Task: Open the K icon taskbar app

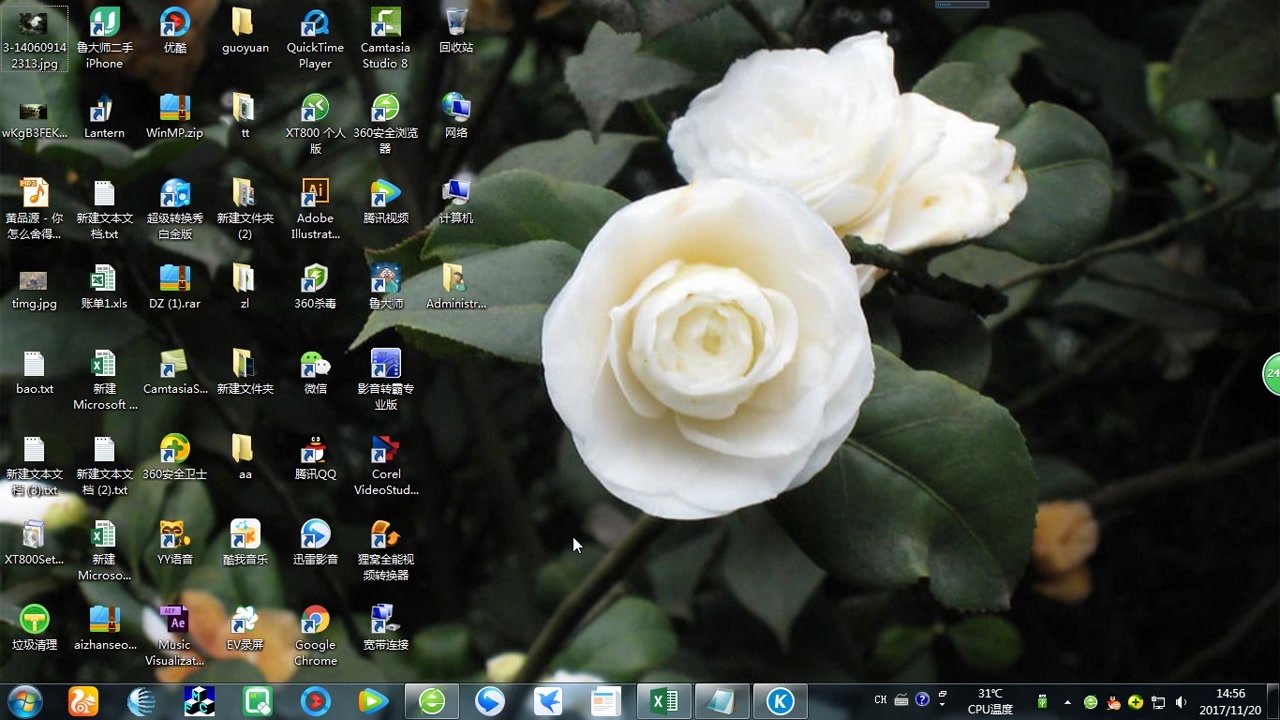Action: click(x=780, y=701)
